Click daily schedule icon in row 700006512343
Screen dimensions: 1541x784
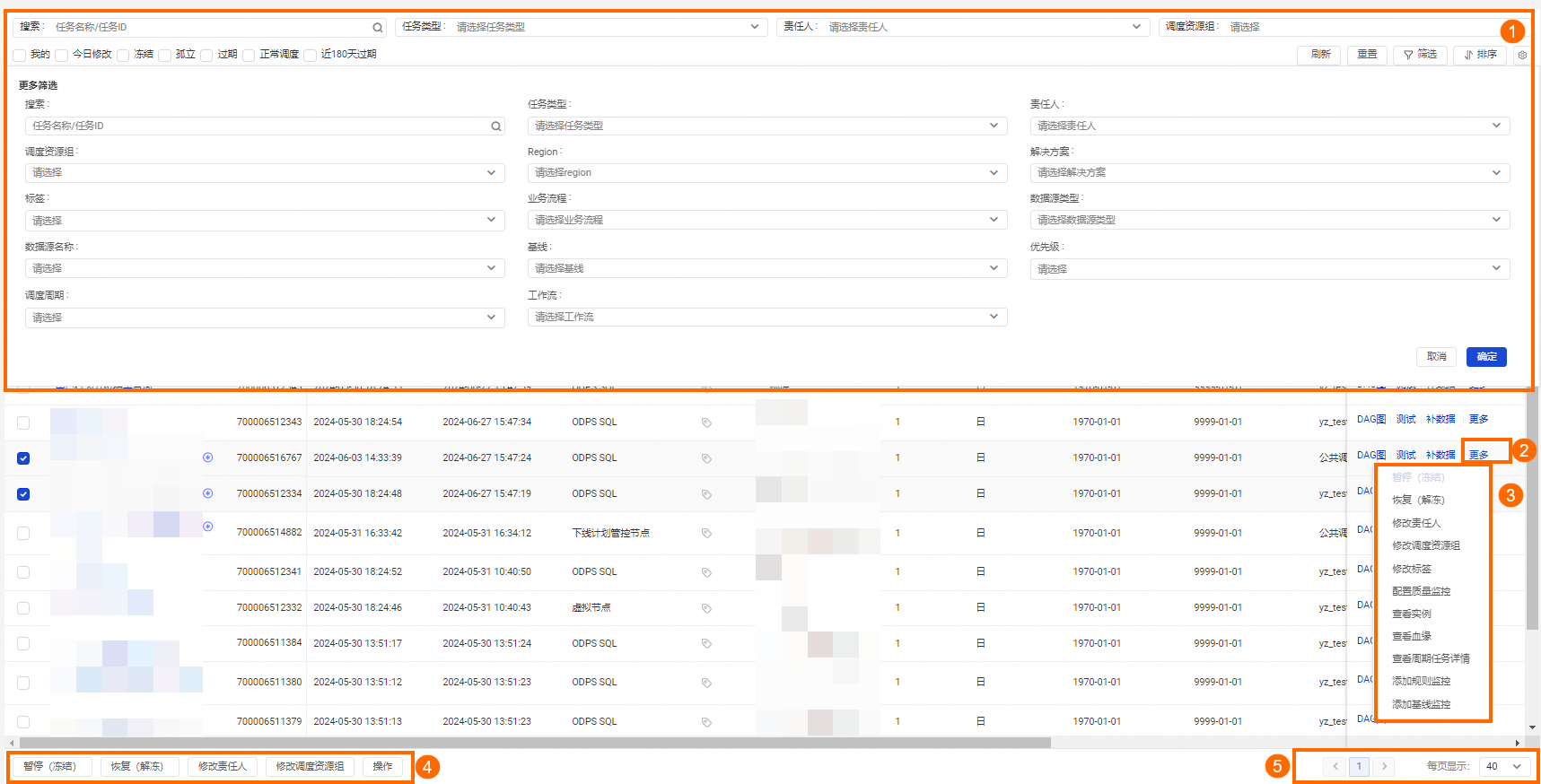[981, 422]
